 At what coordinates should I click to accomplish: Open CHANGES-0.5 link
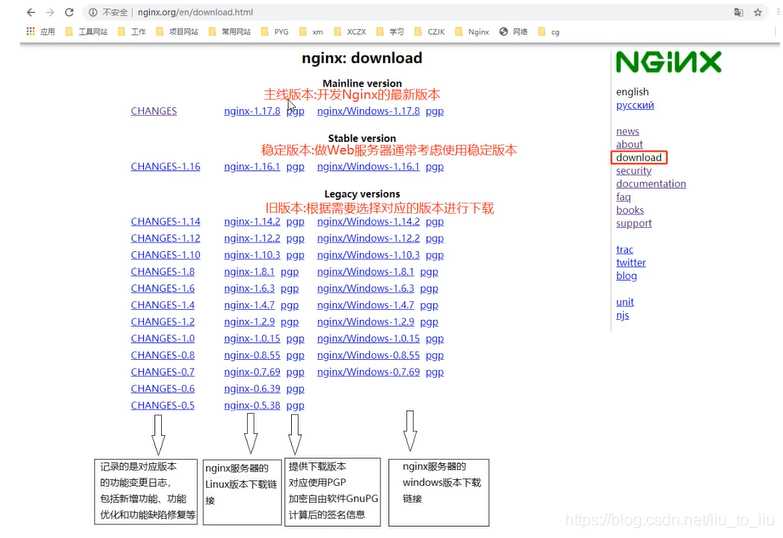click(x=163, y=405)
